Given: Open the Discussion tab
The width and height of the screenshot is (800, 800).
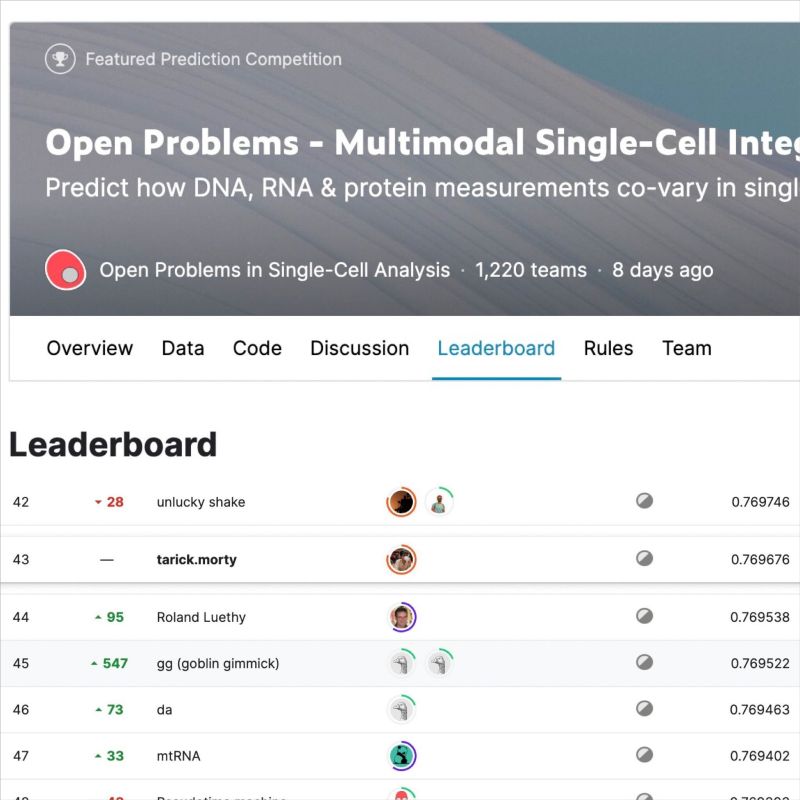Looking at the screenshot, I should 360,348.
